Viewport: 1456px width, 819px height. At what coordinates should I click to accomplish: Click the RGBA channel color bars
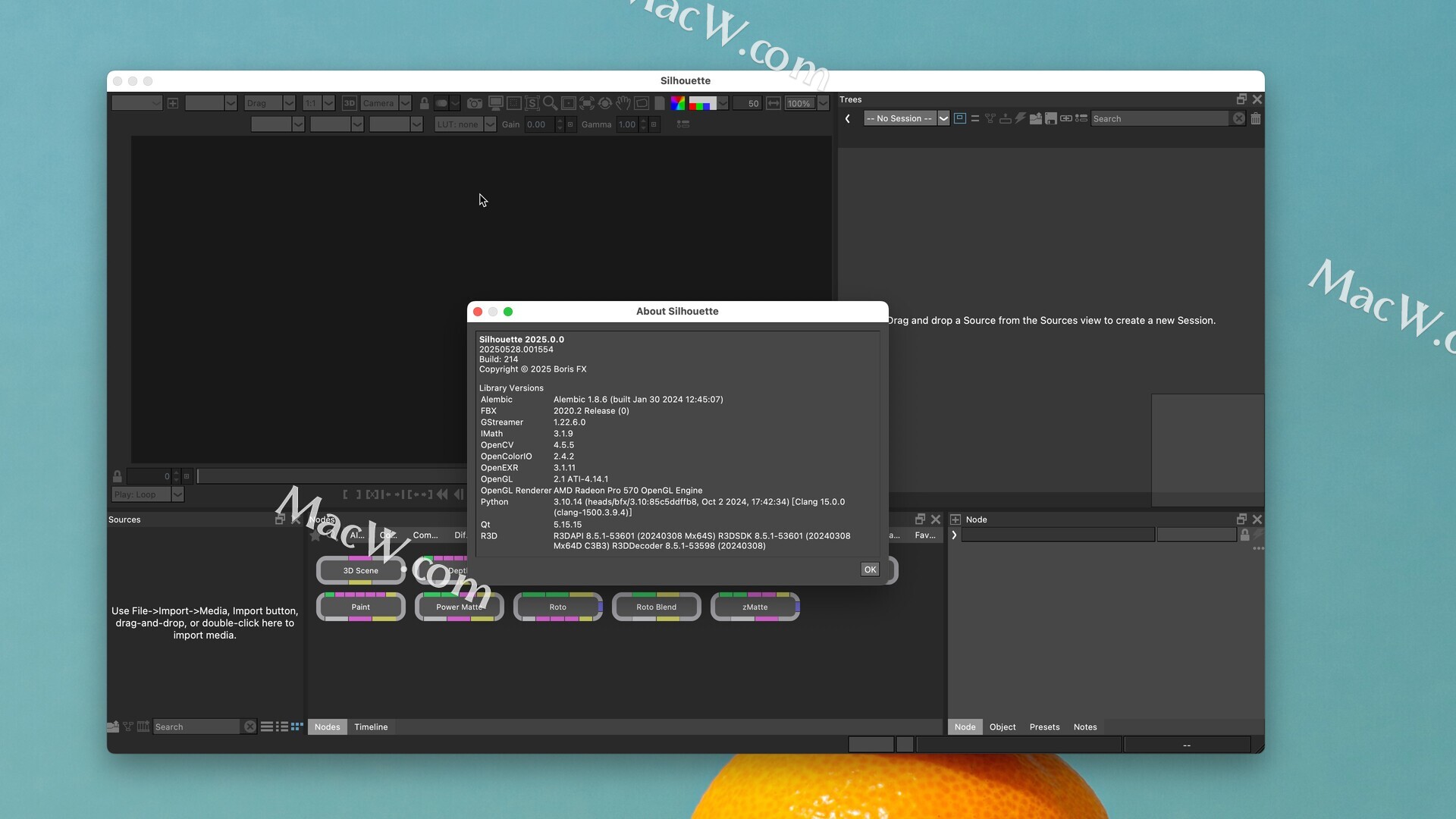(x=702, y=103)
